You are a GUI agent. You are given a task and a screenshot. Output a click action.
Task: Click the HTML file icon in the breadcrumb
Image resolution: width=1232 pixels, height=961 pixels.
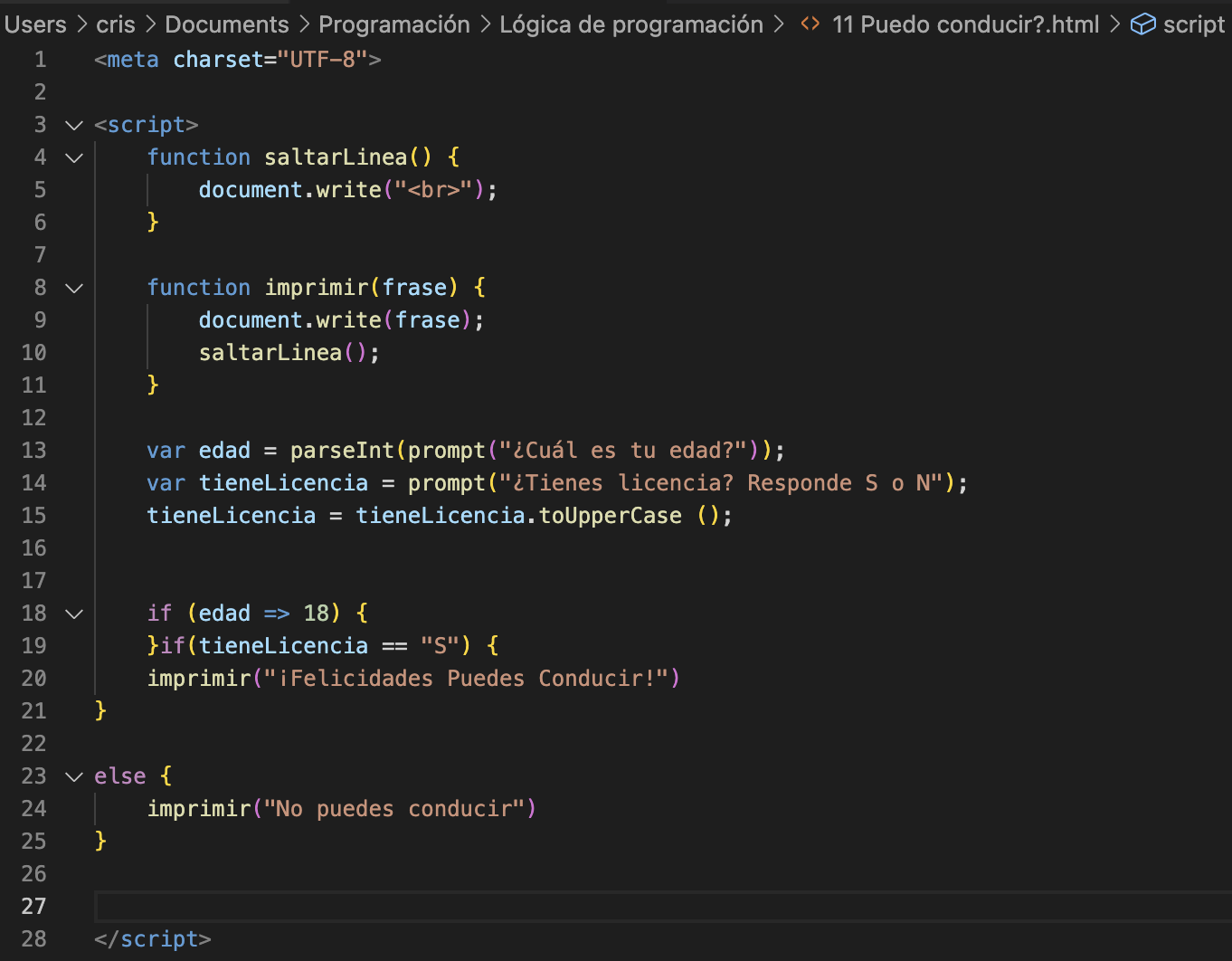tap(810, 24)
